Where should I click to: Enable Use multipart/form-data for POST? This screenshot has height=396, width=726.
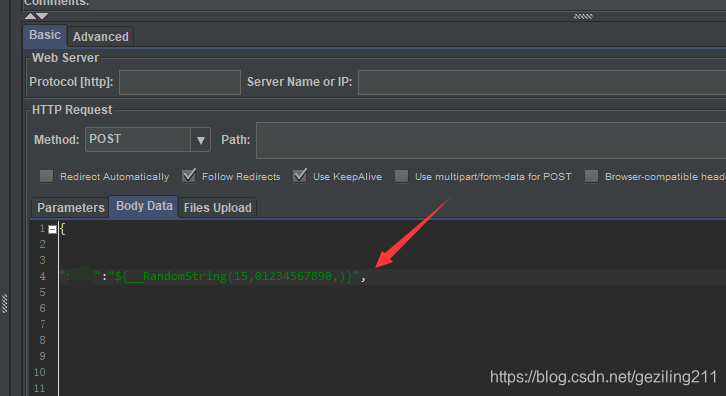(401, 176)
